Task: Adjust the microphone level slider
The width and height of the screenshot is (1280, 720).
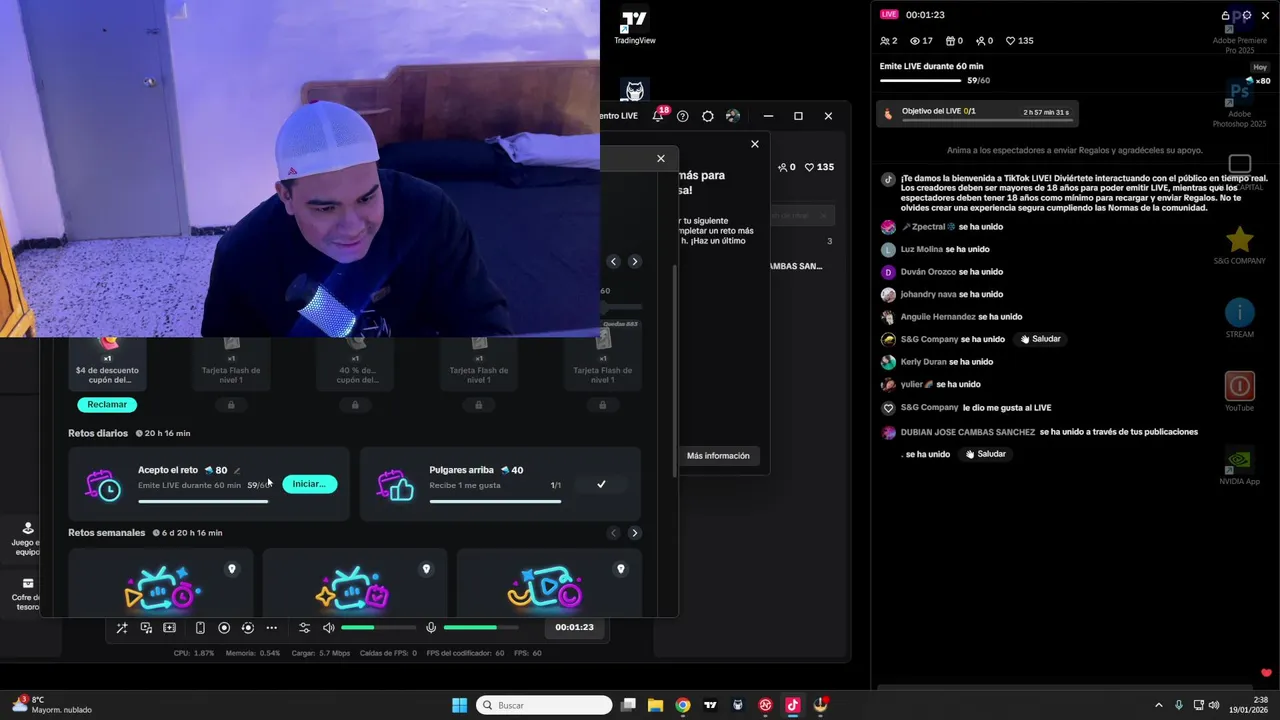Action: coord(481,628)
